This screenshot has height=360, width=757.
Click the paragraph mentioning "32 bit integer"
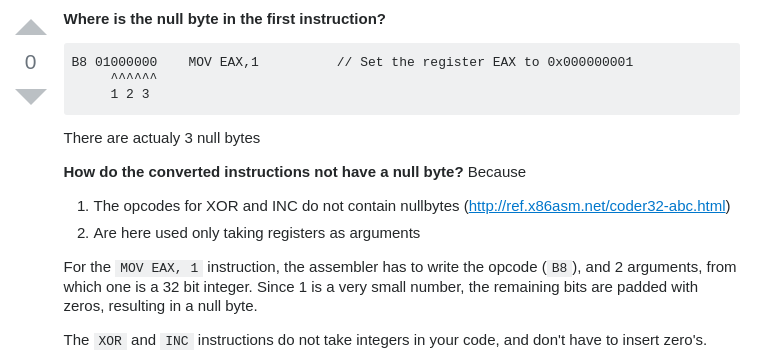(400, 287)
